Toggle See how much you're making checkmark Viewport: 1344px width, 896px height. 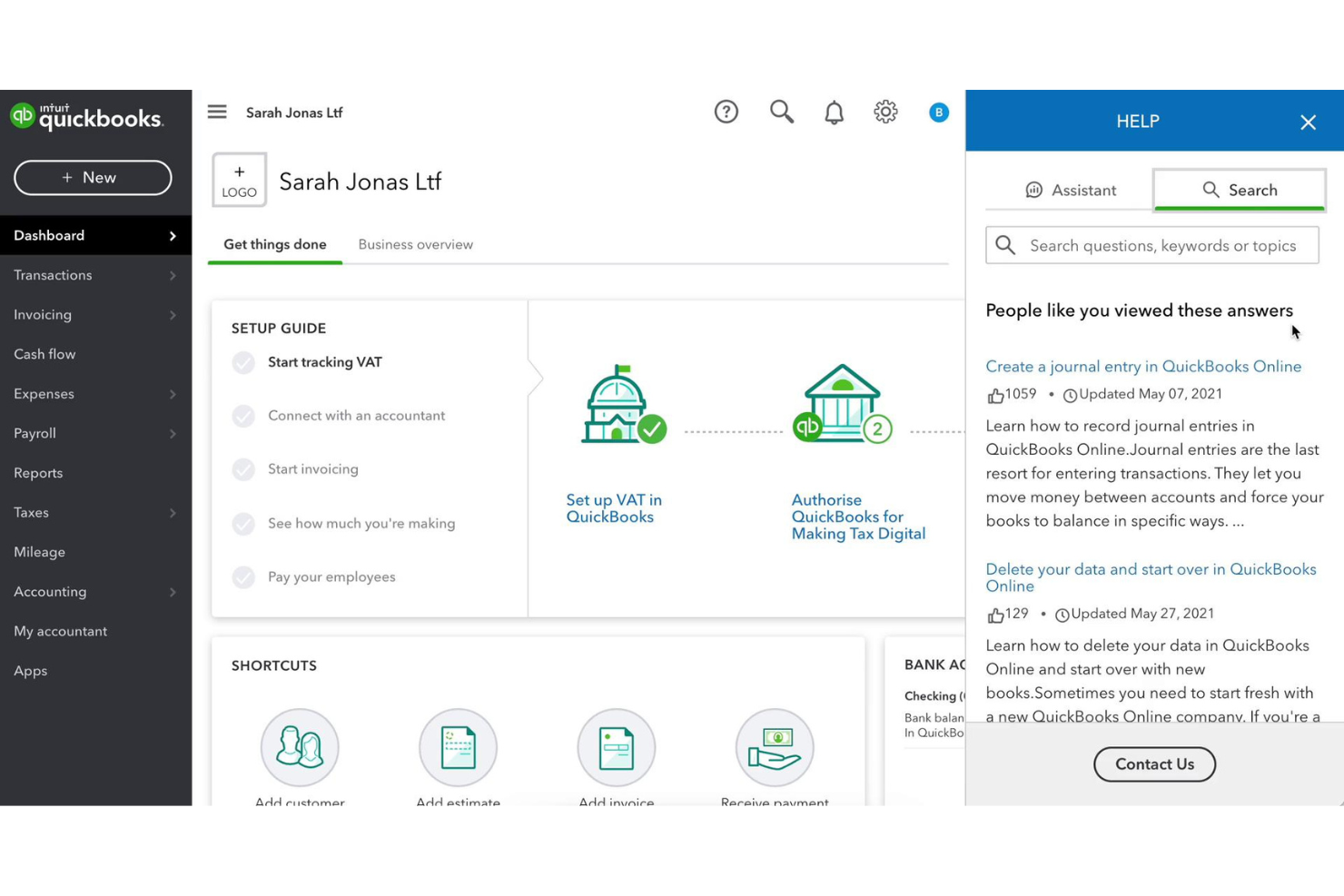click(243, 524)
